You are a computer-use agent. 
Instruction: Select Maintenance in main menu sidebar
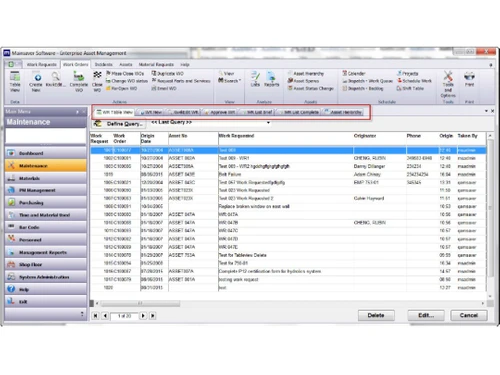(x=46, y=166)
